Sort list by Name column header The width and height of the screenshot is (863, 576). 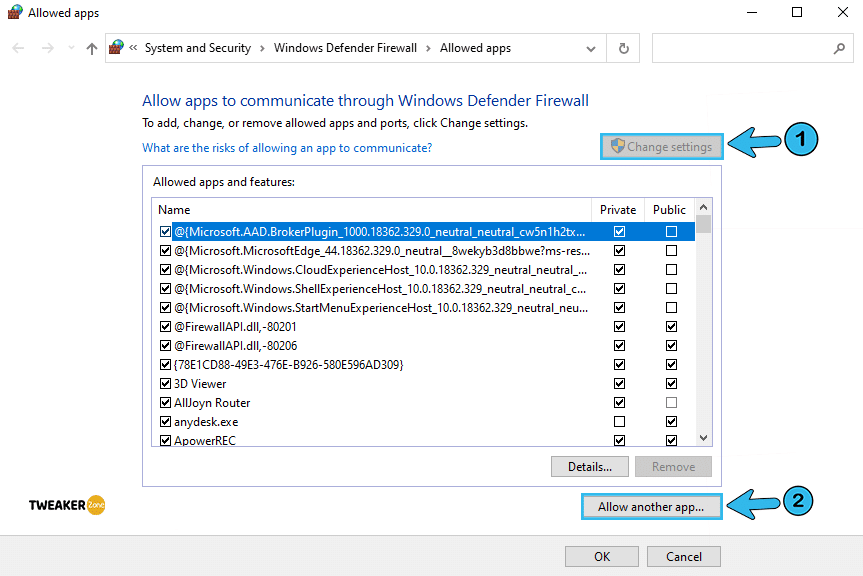pos(372,210)
